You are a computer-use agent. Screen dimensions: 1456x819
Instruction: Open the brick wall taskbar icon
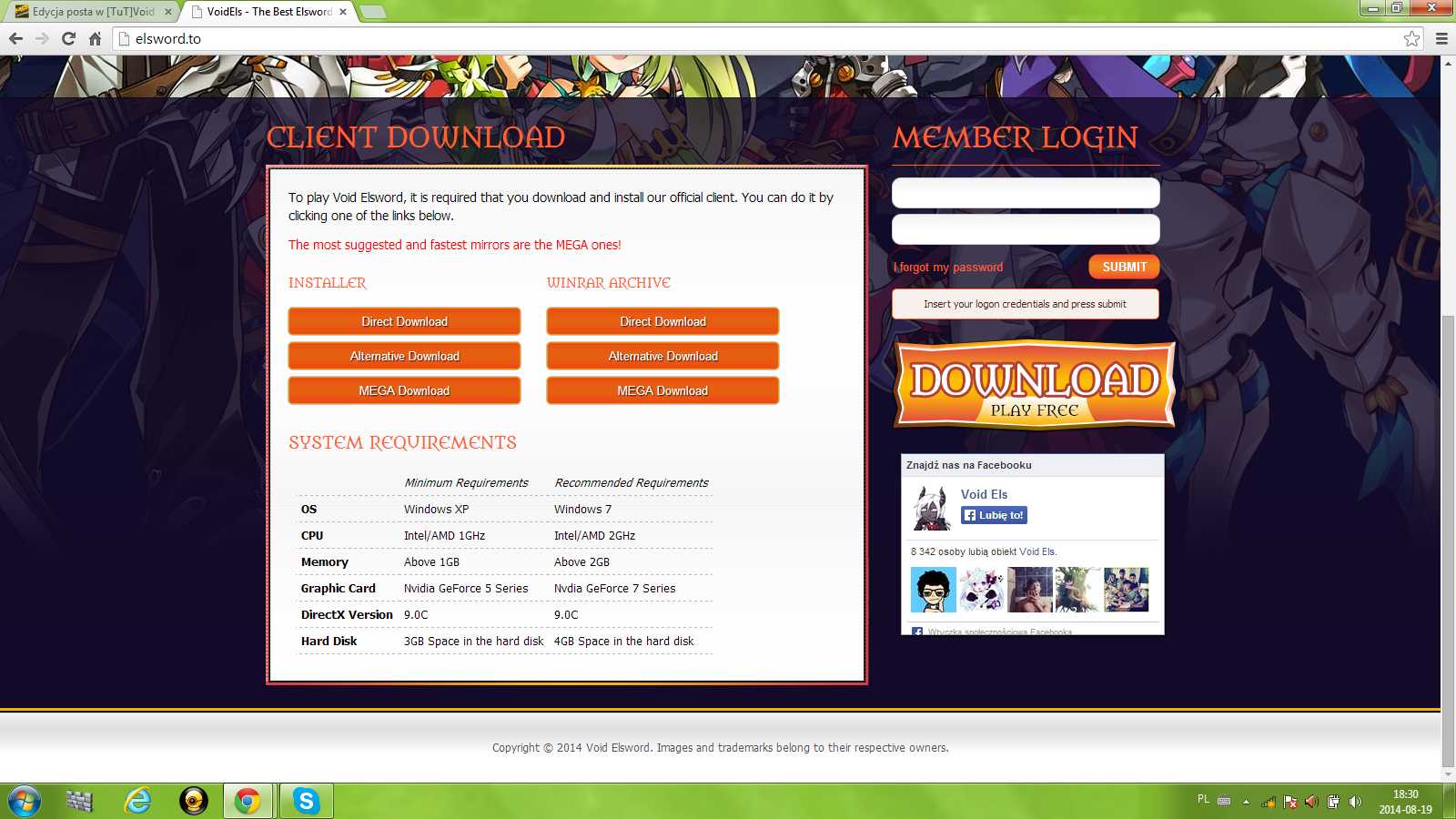(80, 801)
